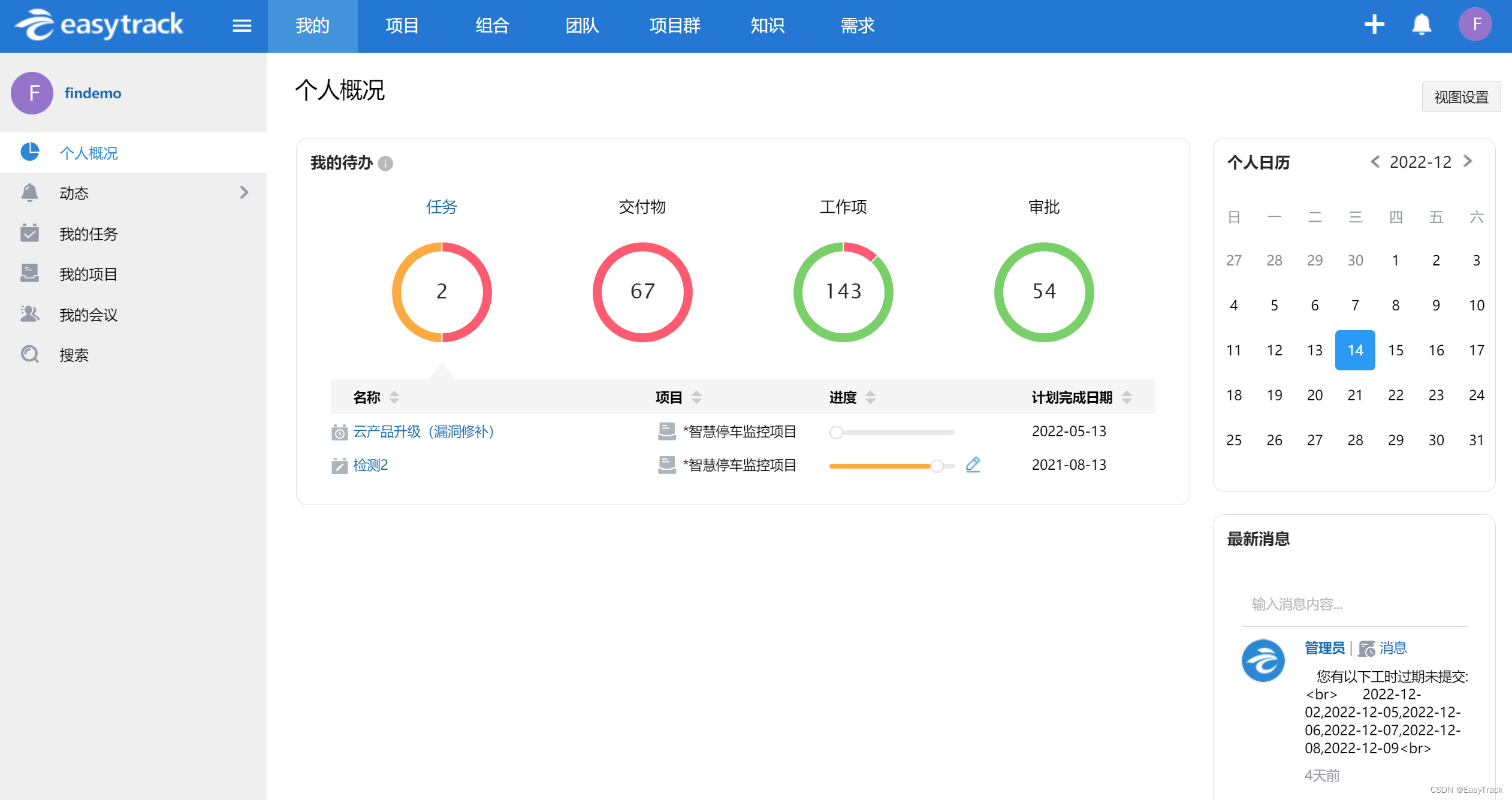
Task: Click the 输入消息内容 message input field
Action: pos(1354,604)
